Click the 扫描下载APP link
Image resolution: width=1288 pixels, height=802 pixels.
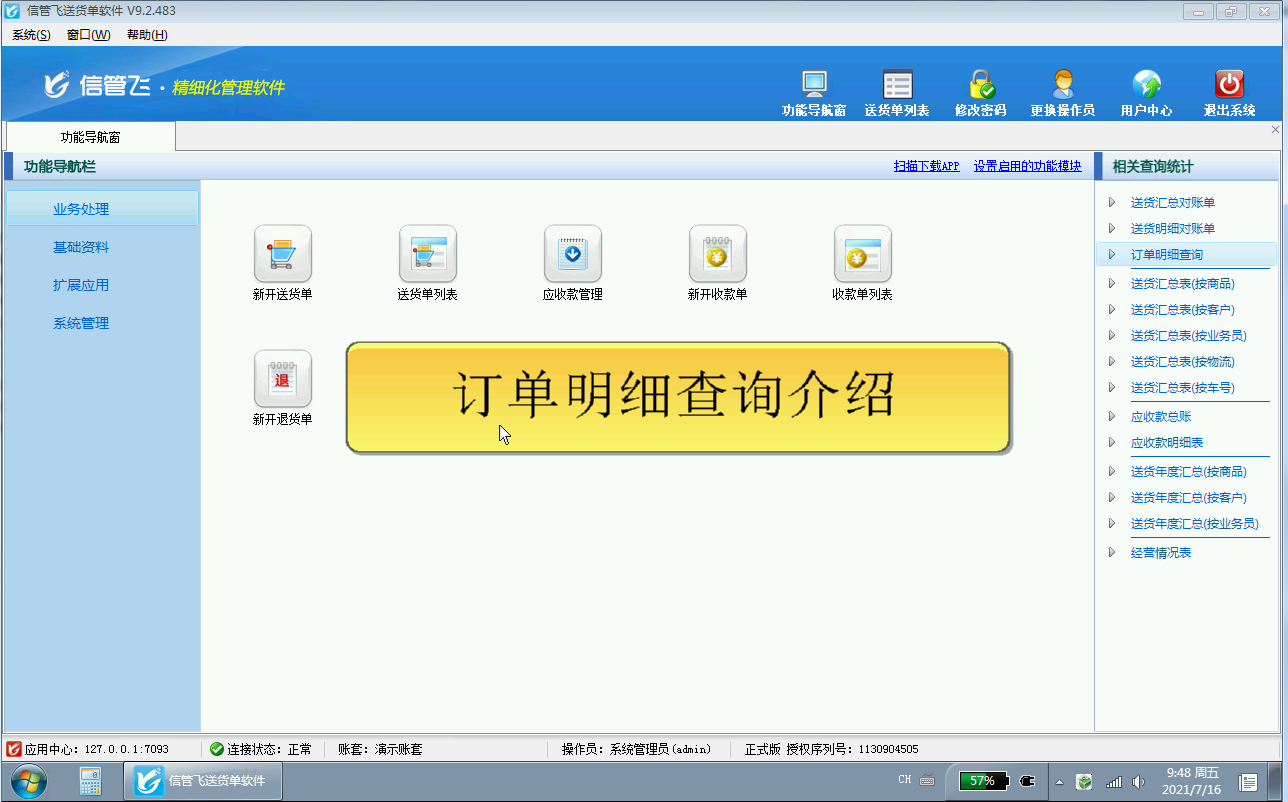point(926,166)
